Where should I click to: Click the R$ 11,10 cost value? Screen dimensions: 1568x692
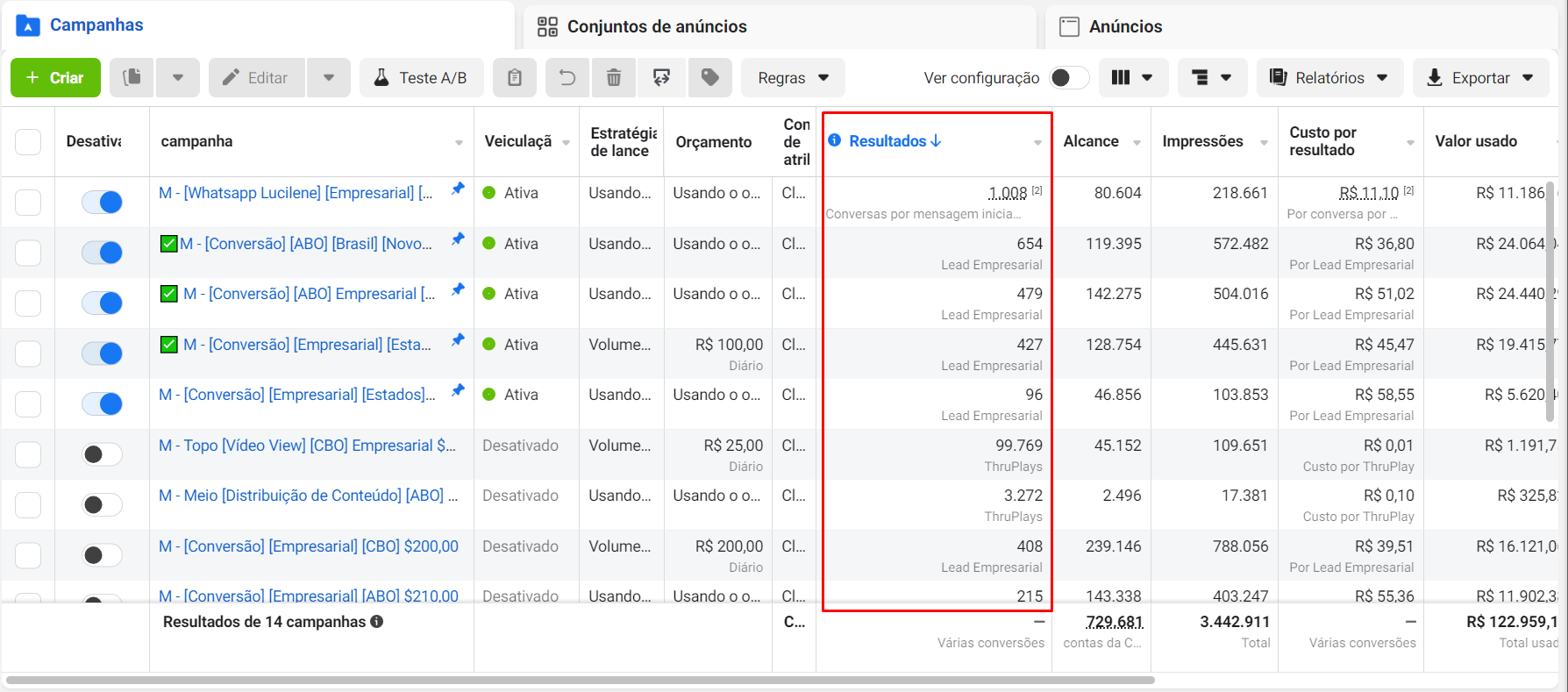click(1369, 193)
